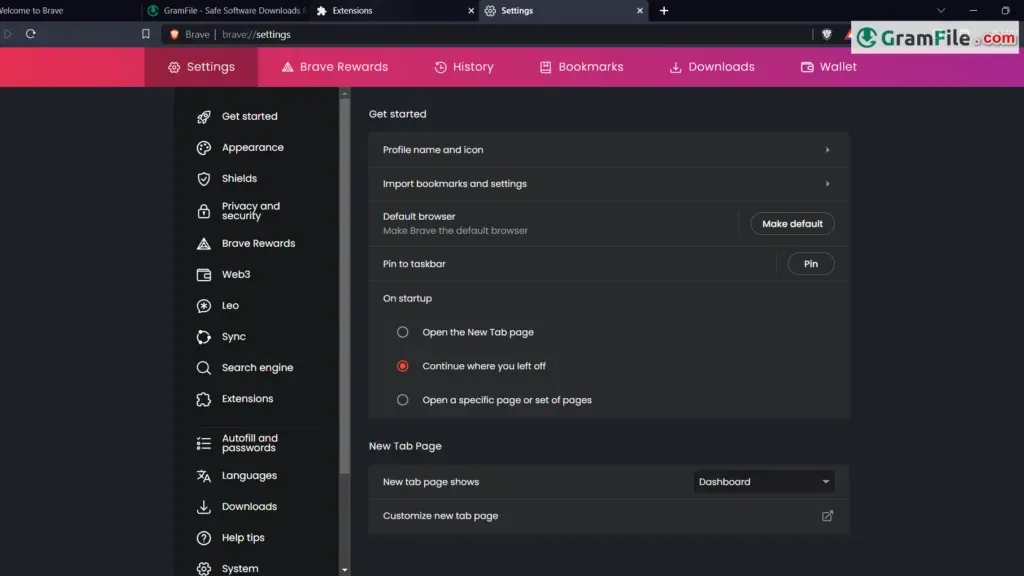The height and width of the screenshot is (576, 1024).
Task: Click the Make default button
Action: pos(792,224)
